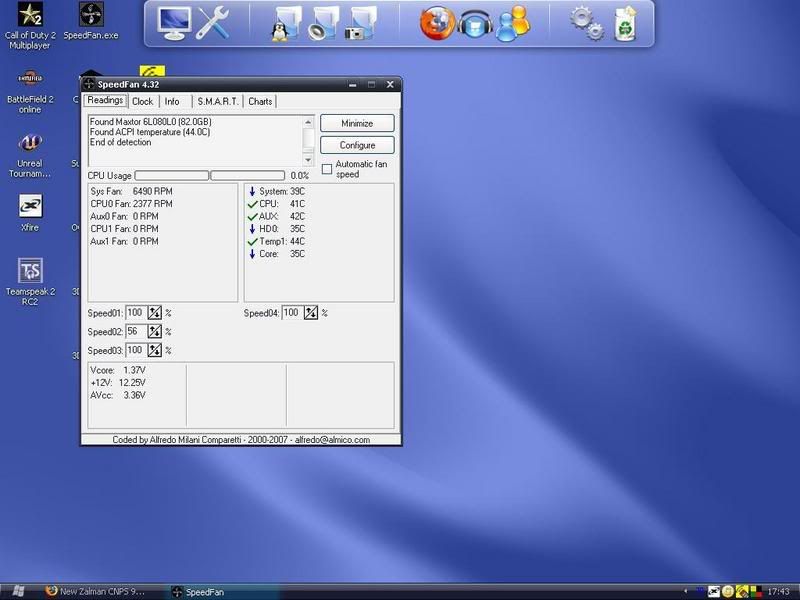This screenshot has width=800, height=600.
Task: Adjust the Speed04 spinner arrows
Action: click(311, 313)
